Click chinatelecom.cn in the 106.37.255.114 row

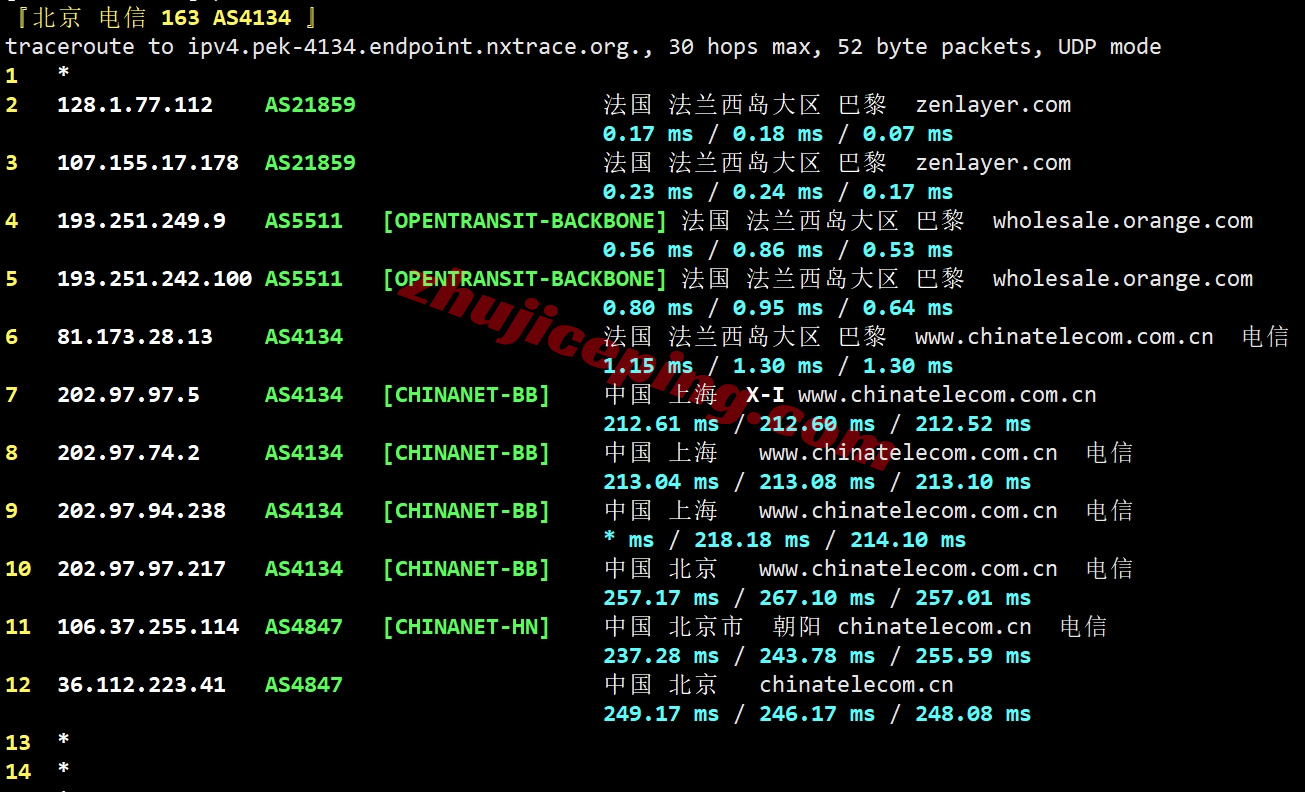pyautogui.click(x=934, y=627)
